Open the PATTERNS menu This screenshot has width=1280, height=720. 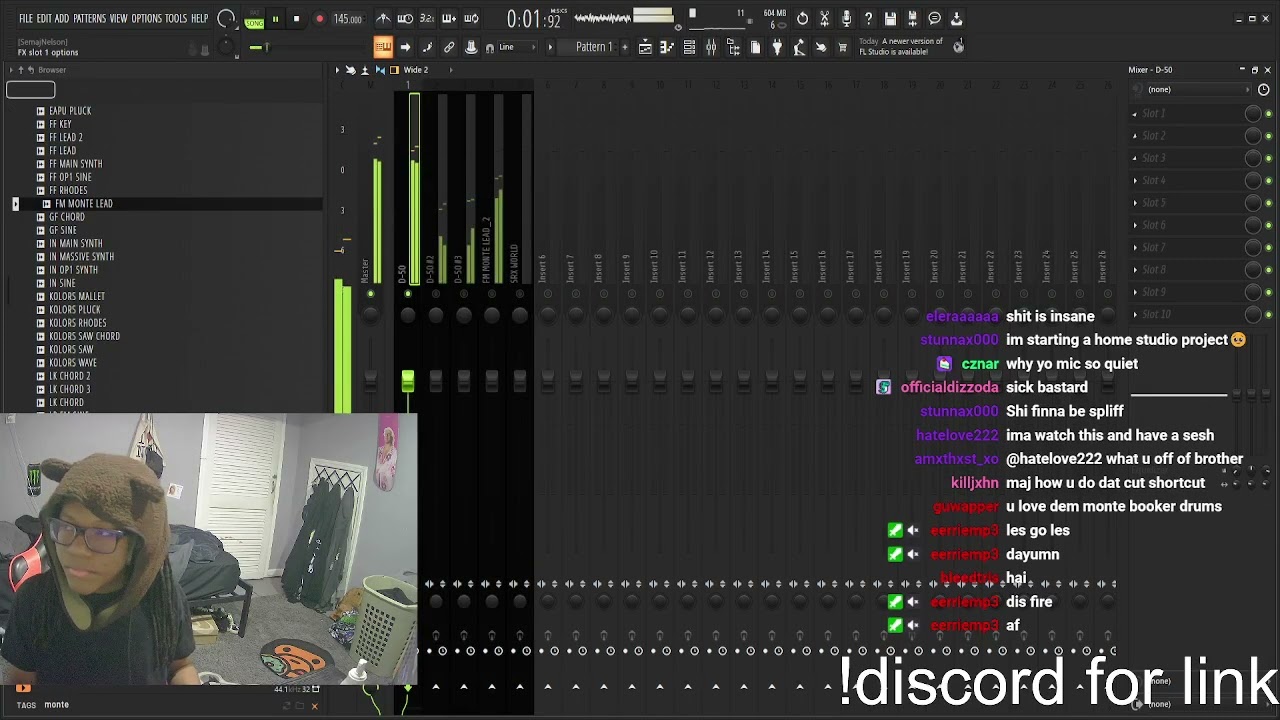(x=90, y=19)
